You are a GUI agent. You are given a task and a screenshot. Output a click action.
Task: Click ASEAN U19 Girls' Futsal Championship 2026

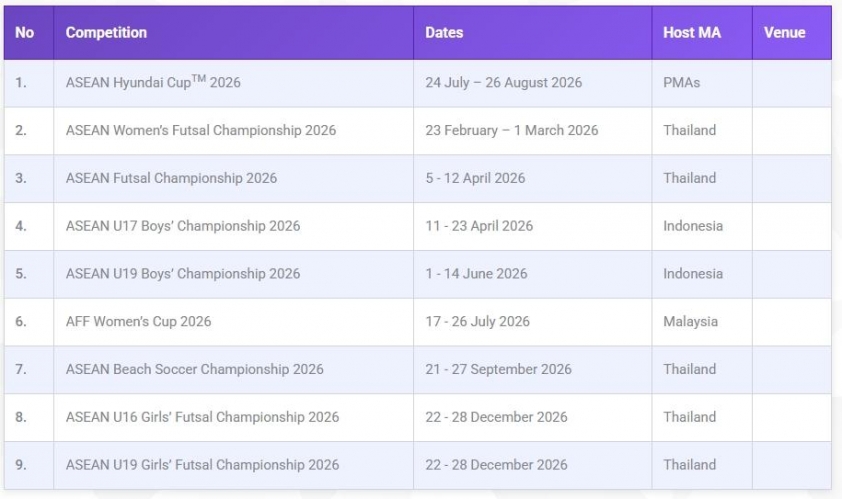(x=202, y=465)
